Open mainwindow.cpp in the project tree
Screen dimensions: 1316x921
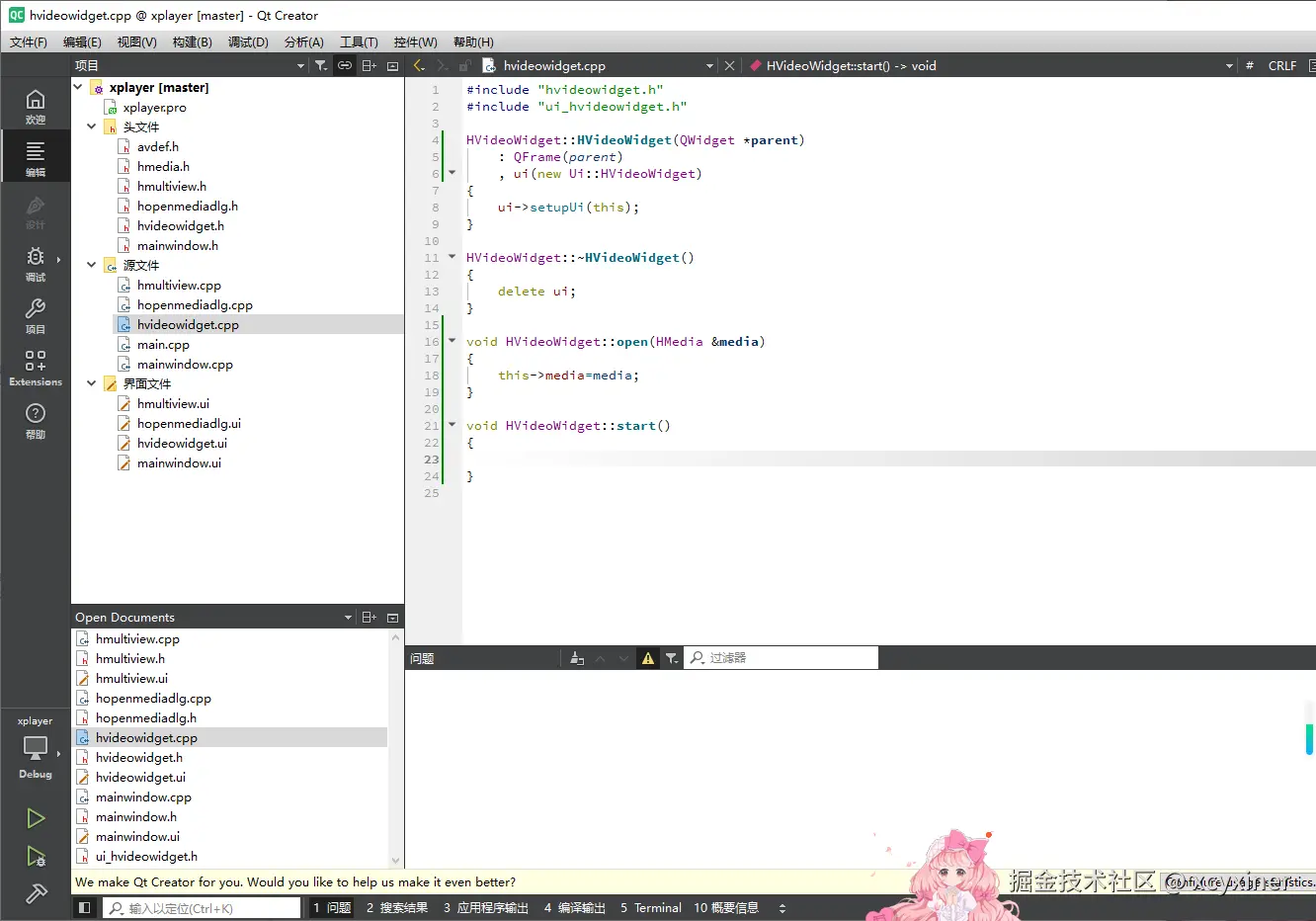[x=185, y=364]
